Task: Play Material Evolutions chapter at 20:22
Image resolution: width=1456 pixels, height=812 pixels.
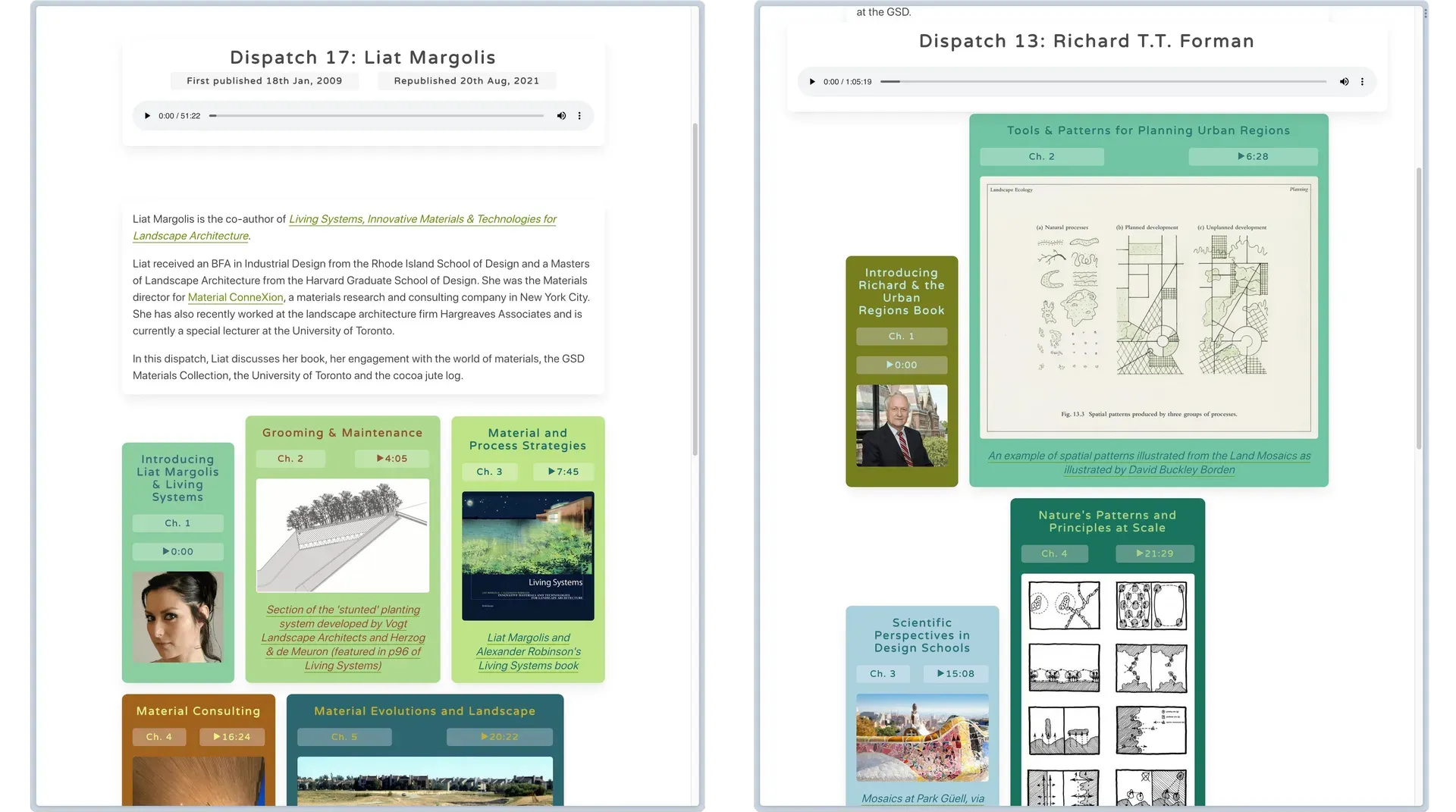Action: click(499, 737)
